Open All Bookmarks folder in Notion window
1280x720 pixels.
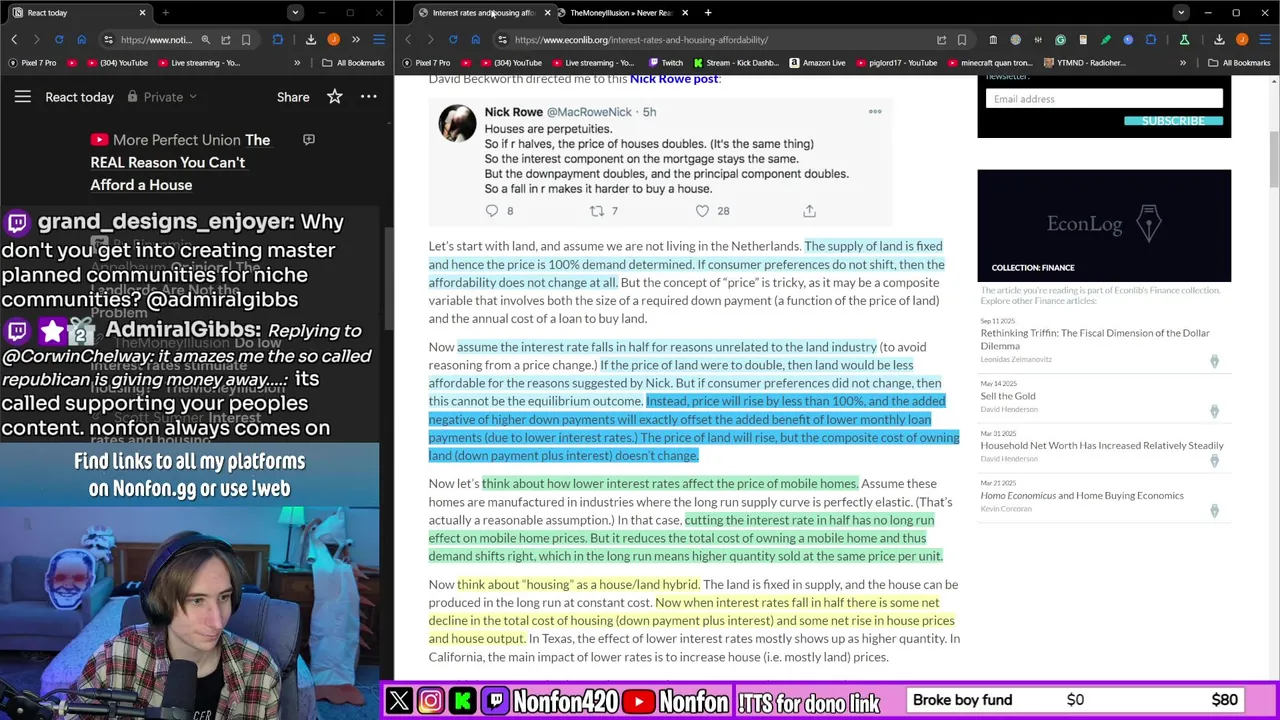353,63
